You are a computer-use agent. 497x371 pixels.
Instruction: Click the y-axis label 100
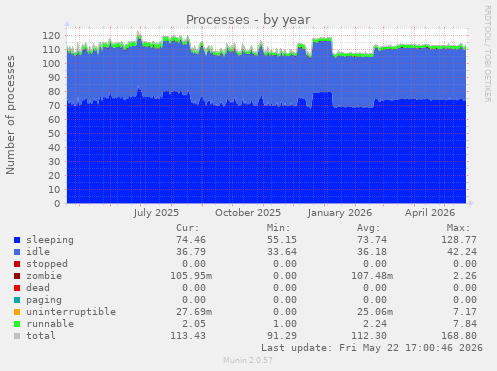click(51, 64)
